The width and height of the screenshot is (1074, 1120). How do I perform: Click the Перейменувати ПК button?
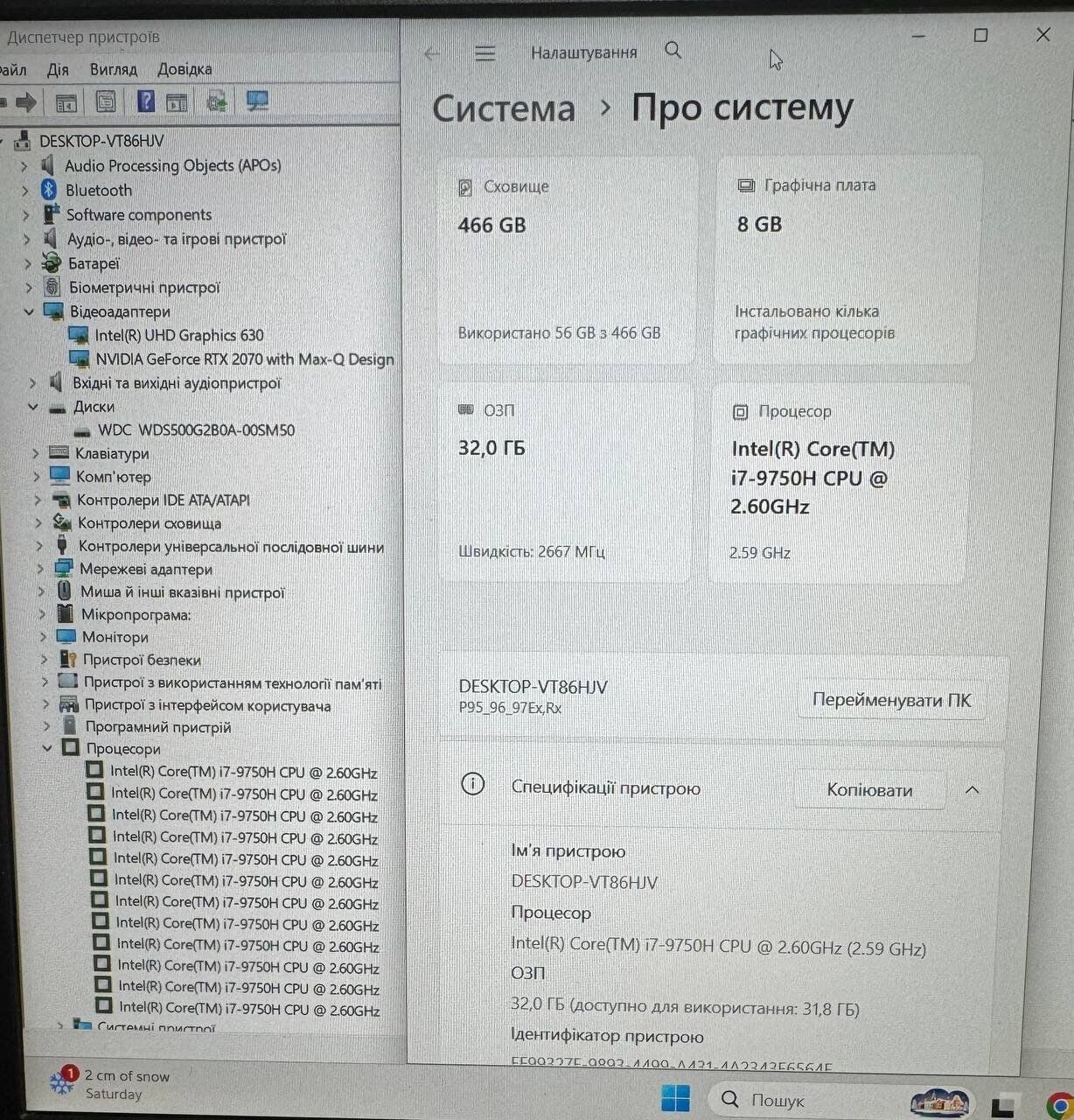pyautogui.click(x=891, y=701)
